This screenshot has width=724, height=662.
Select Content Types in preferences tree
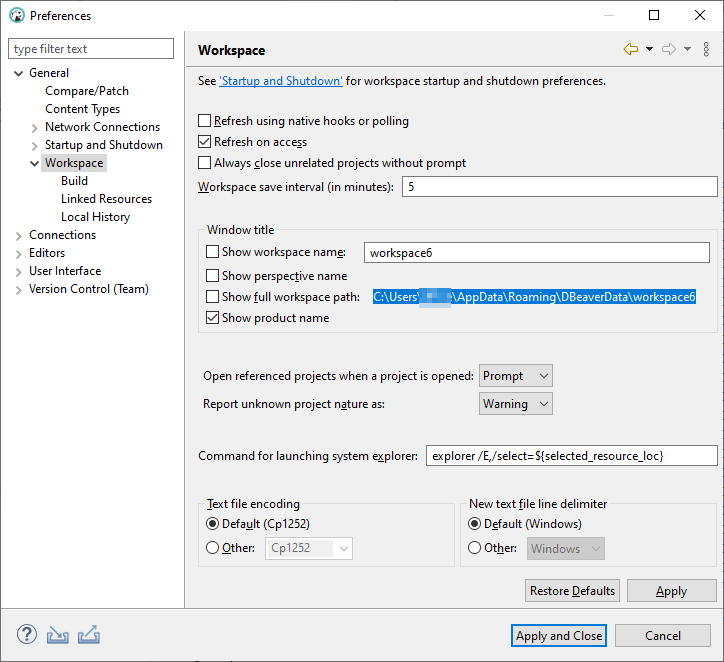[83, 109]
